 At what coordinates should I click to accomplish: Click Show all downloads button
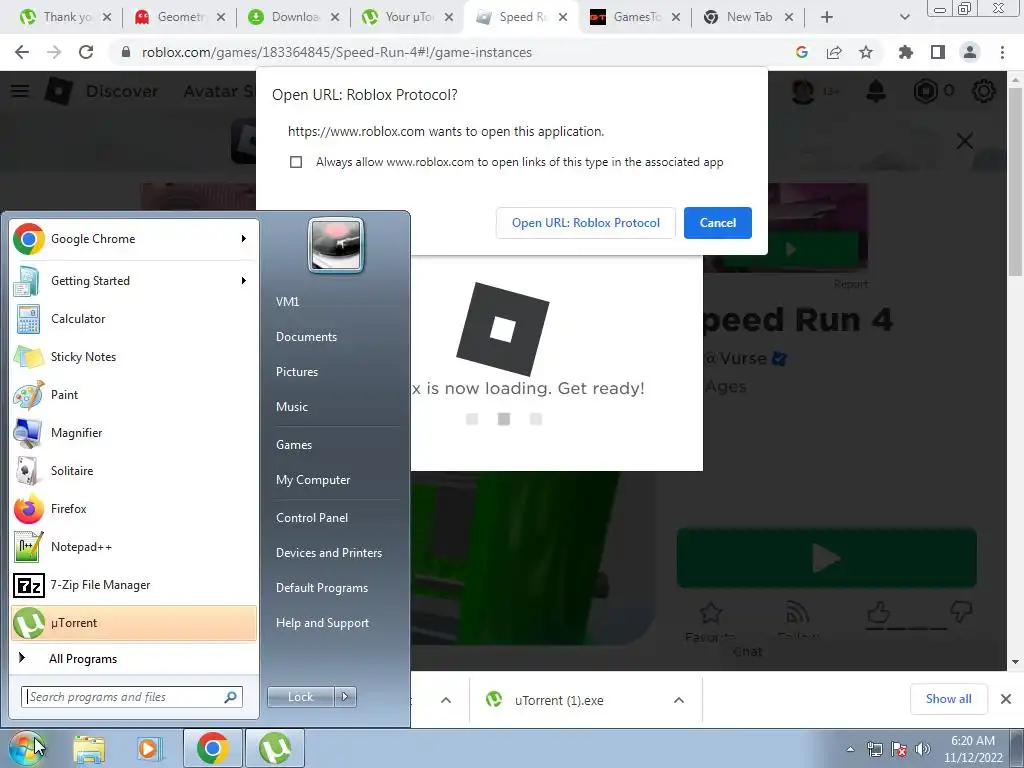coord(948,699)
